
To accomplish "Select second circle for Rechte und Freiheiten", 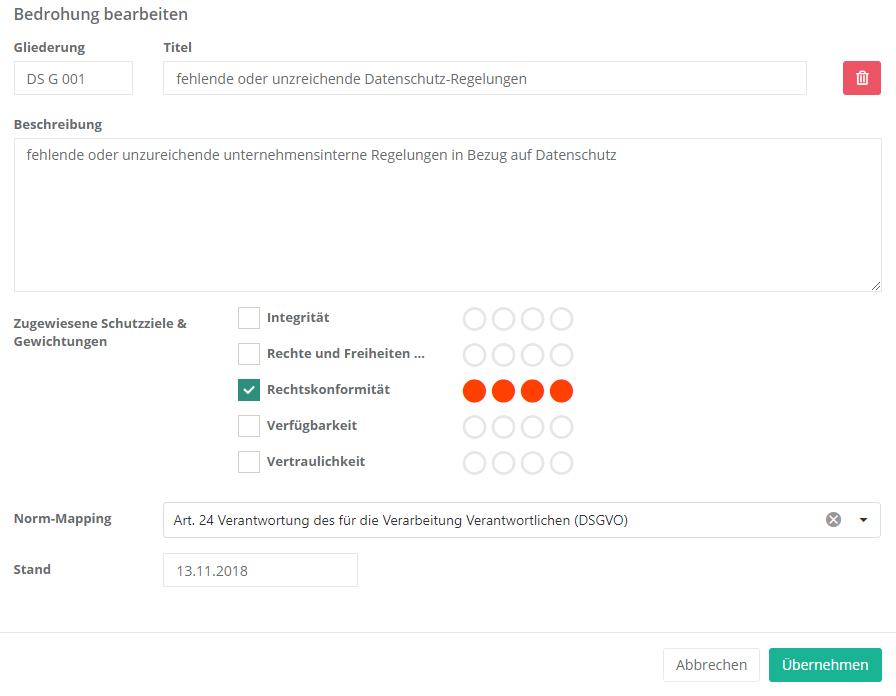I will (503, 355).
